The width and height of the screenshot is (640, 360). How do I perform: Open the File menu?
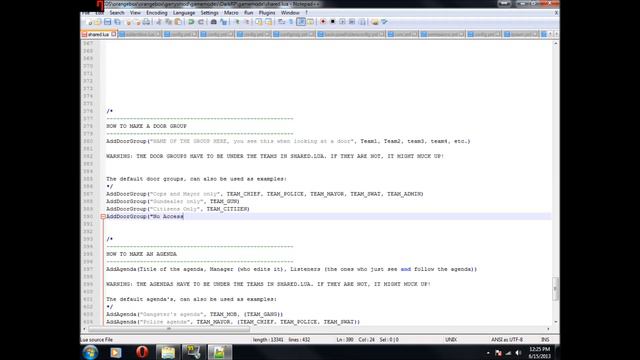pos(86,13)
